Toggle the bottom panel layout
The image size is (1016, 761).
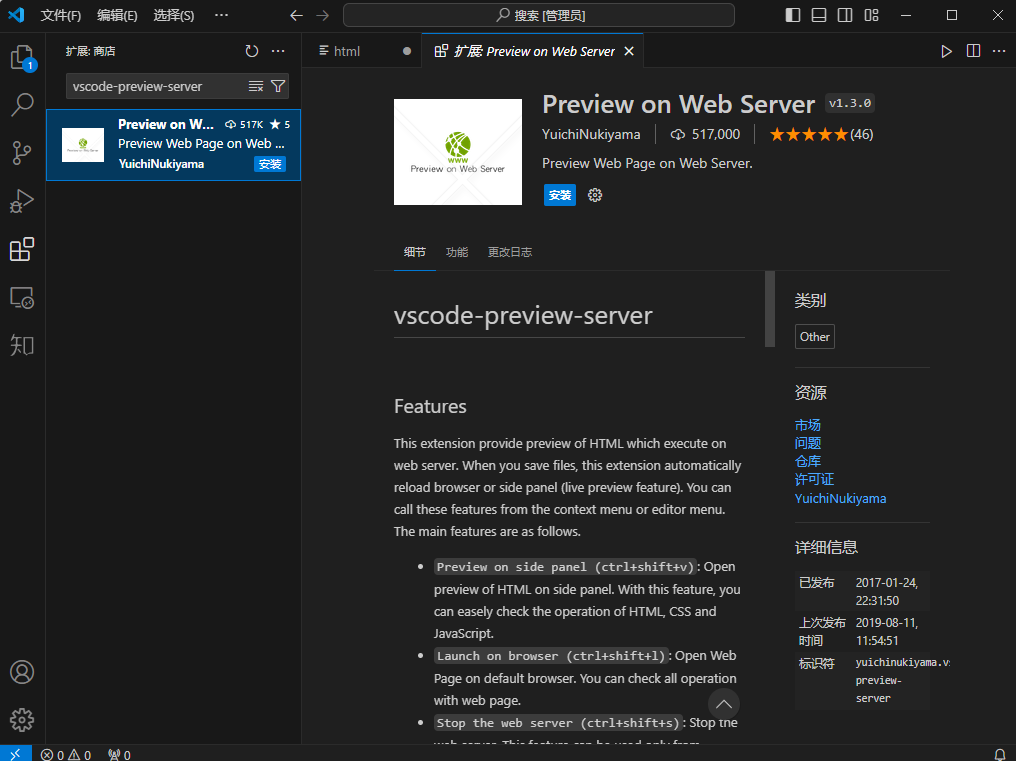click(x=819, y=16)
